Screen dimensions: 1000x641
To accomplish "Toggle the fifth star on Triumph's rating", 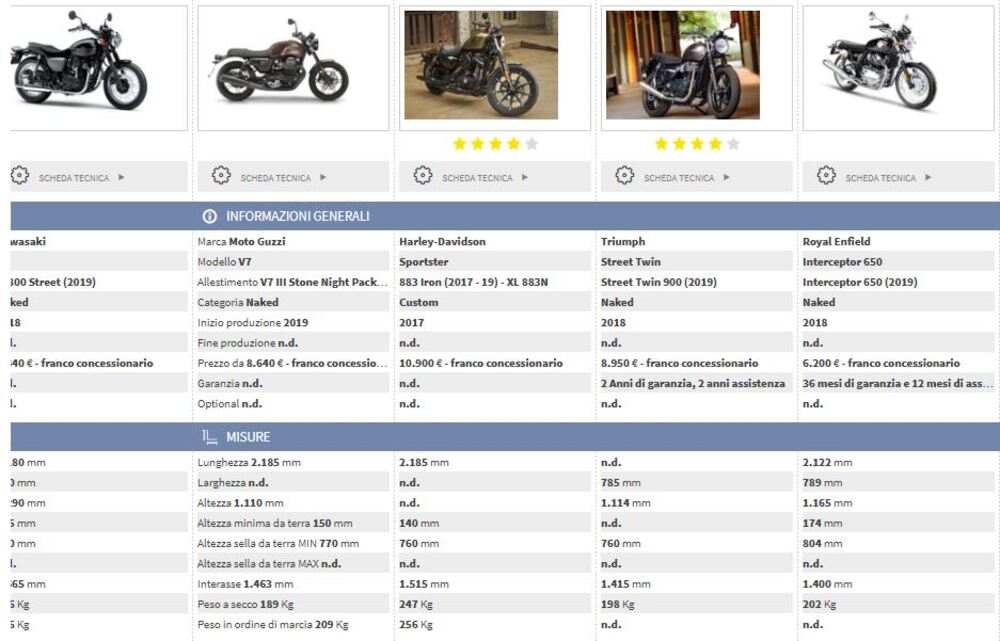I will [x=732, y=143].
